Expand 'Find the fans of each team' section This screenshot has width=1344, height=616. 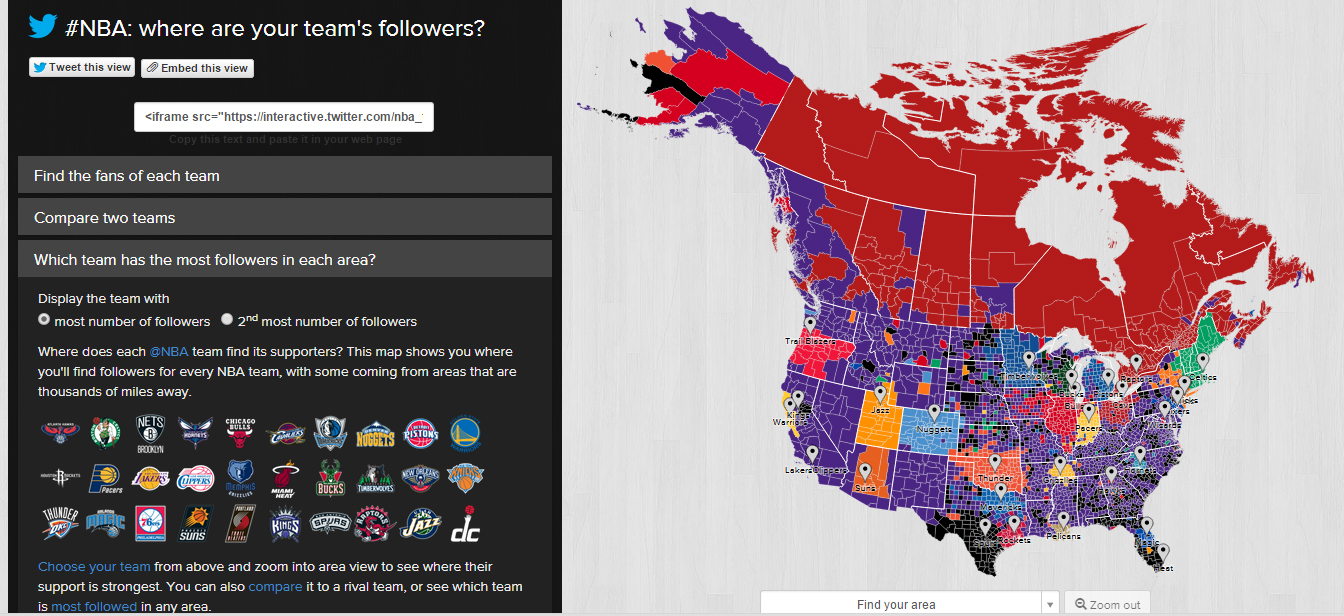285,175
